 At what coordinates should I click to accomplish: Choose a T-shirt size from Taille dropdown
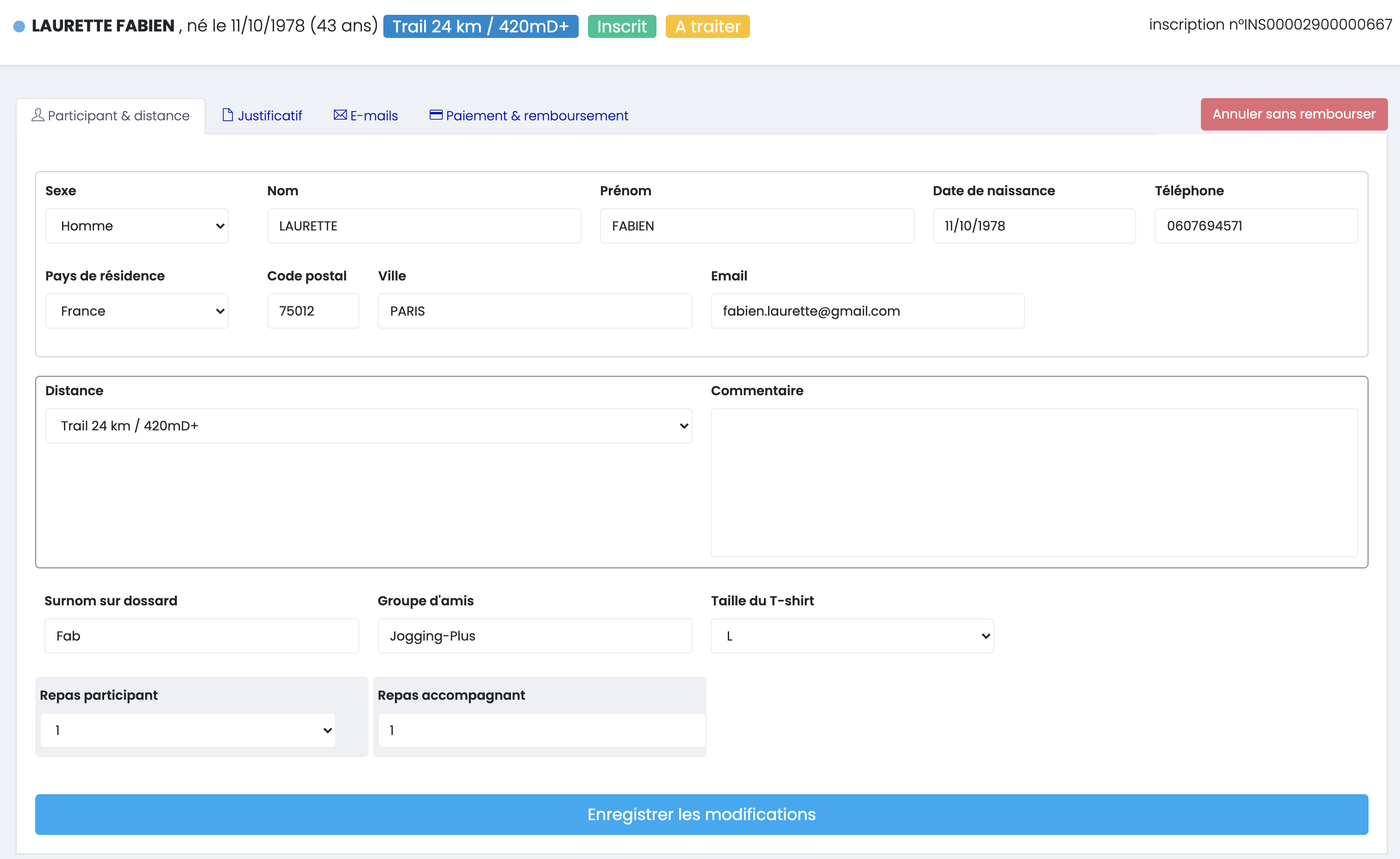[852, 636]
